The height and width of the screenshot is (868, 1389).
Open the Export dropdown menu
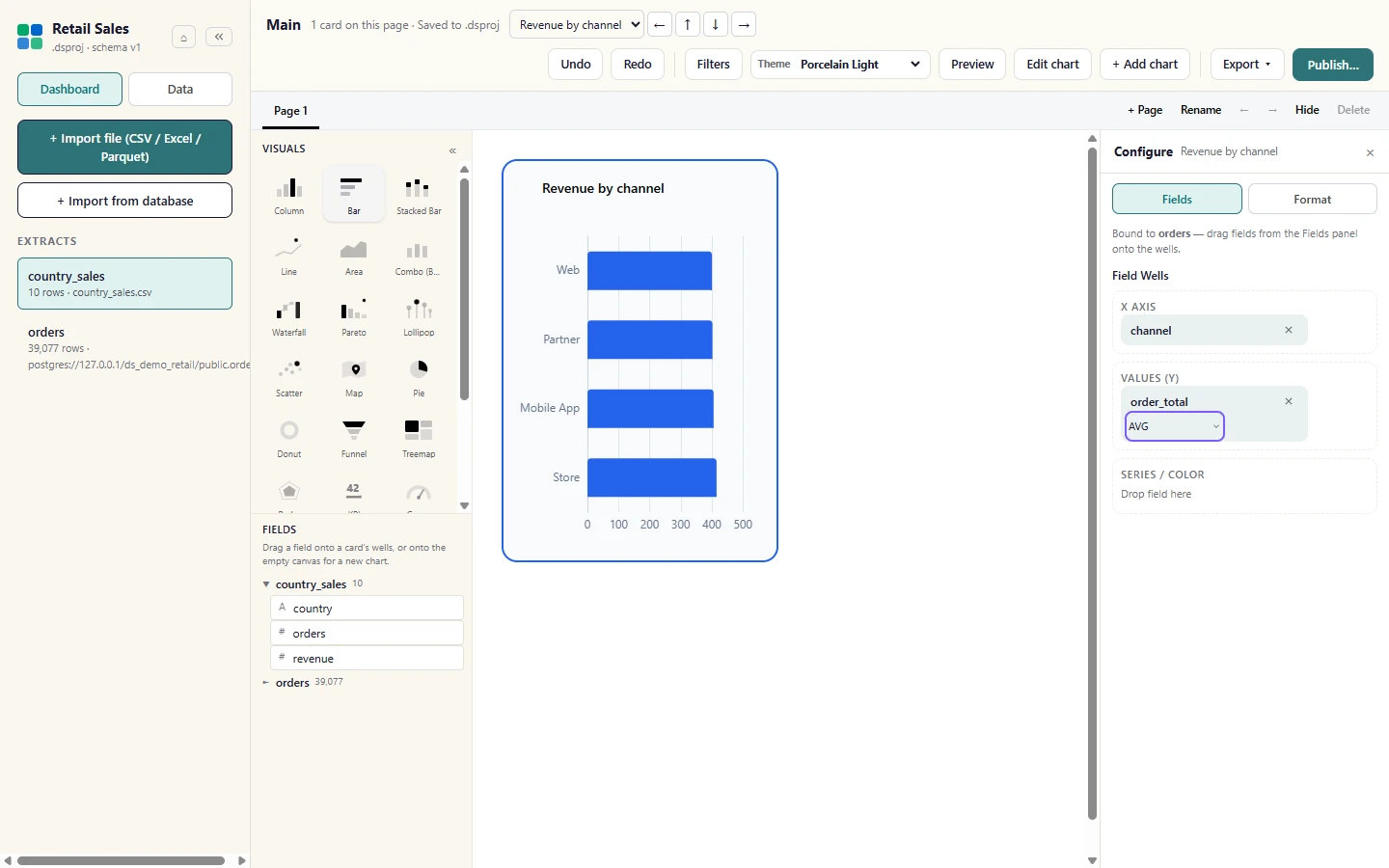tap(1247, 65)
